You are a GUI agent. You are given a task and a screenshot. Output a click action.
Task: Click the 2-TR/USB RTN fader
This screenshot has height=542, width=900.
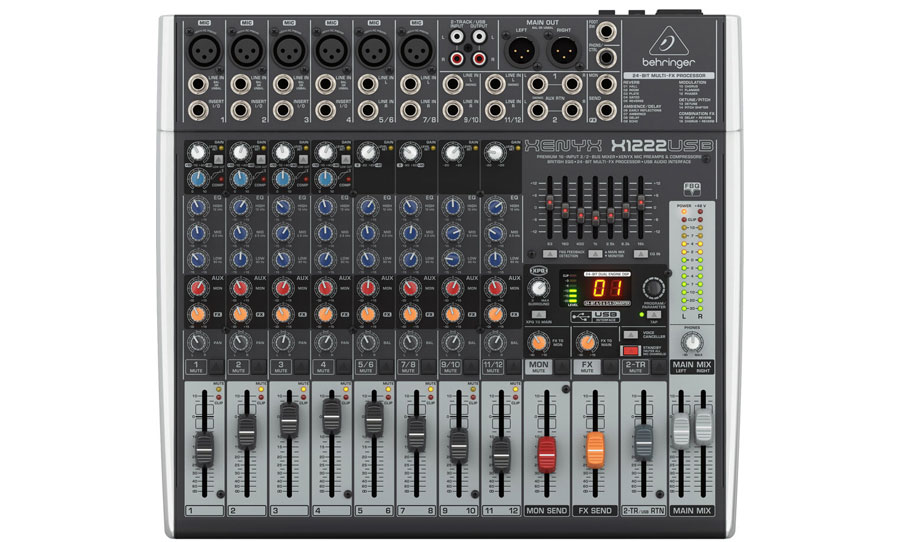point(643,441)
